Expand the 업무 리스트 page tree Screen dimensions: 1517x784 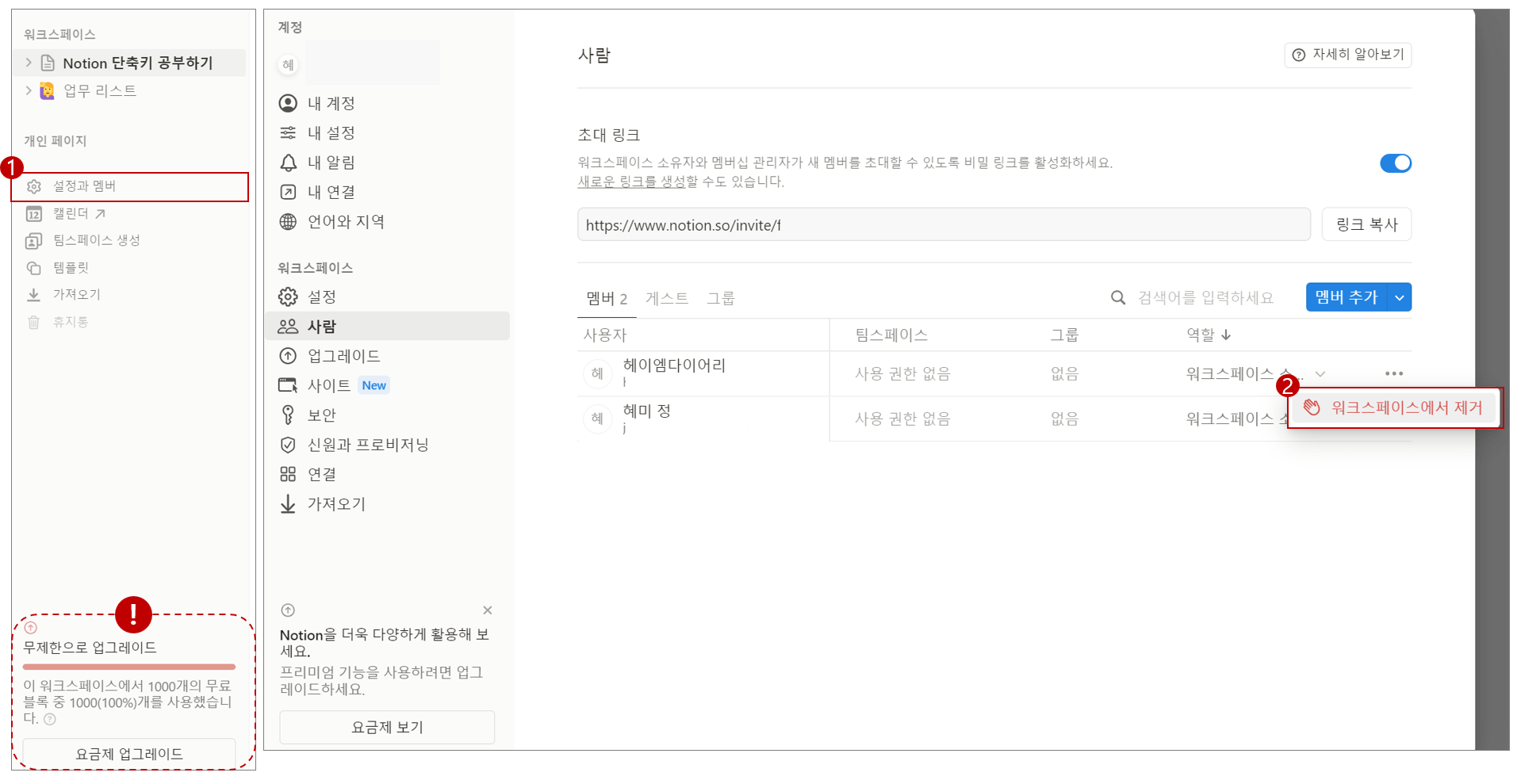(x=29, y=90)
